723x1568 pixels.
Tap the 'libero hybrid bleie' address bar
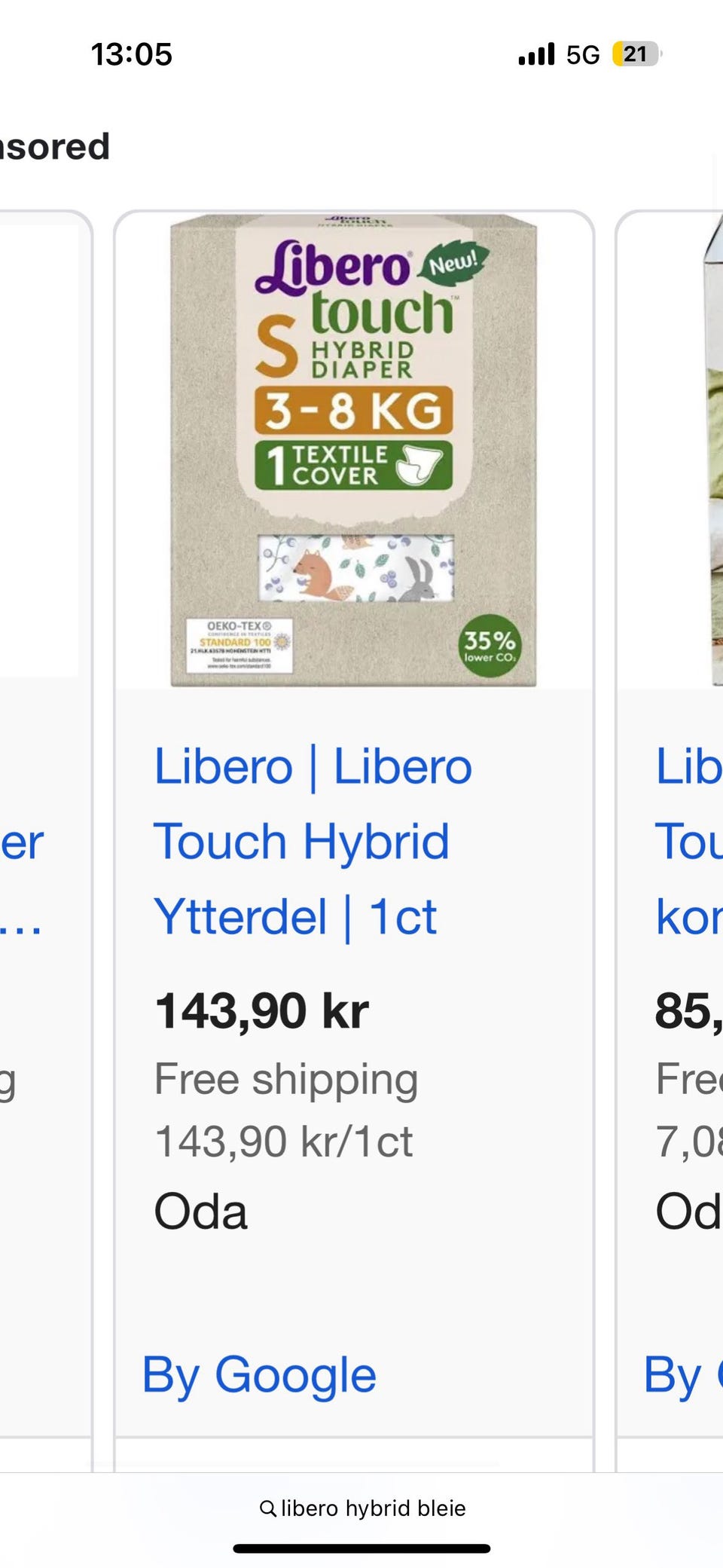[x=362, y=1508]
